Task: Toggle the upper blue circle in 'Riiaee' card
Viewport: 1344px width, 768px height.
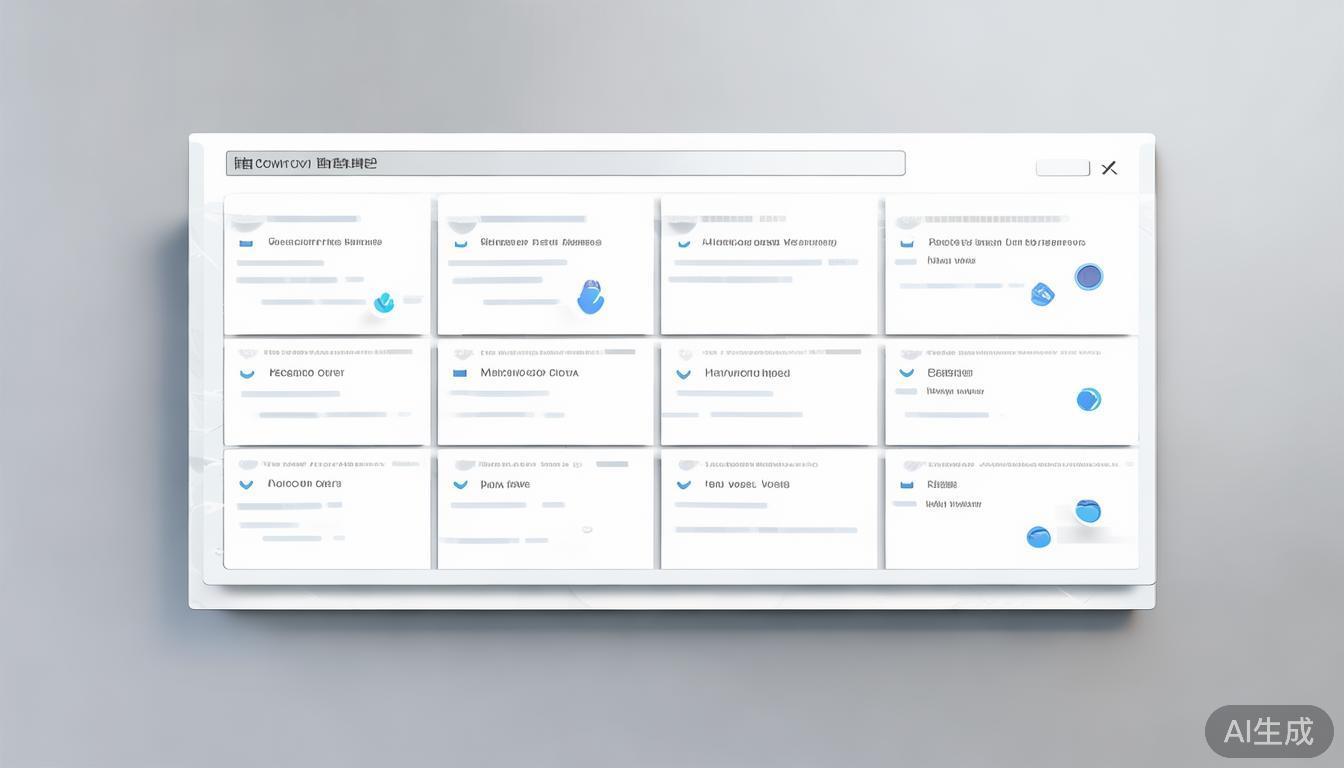Action: click(x=1088, y=511)
